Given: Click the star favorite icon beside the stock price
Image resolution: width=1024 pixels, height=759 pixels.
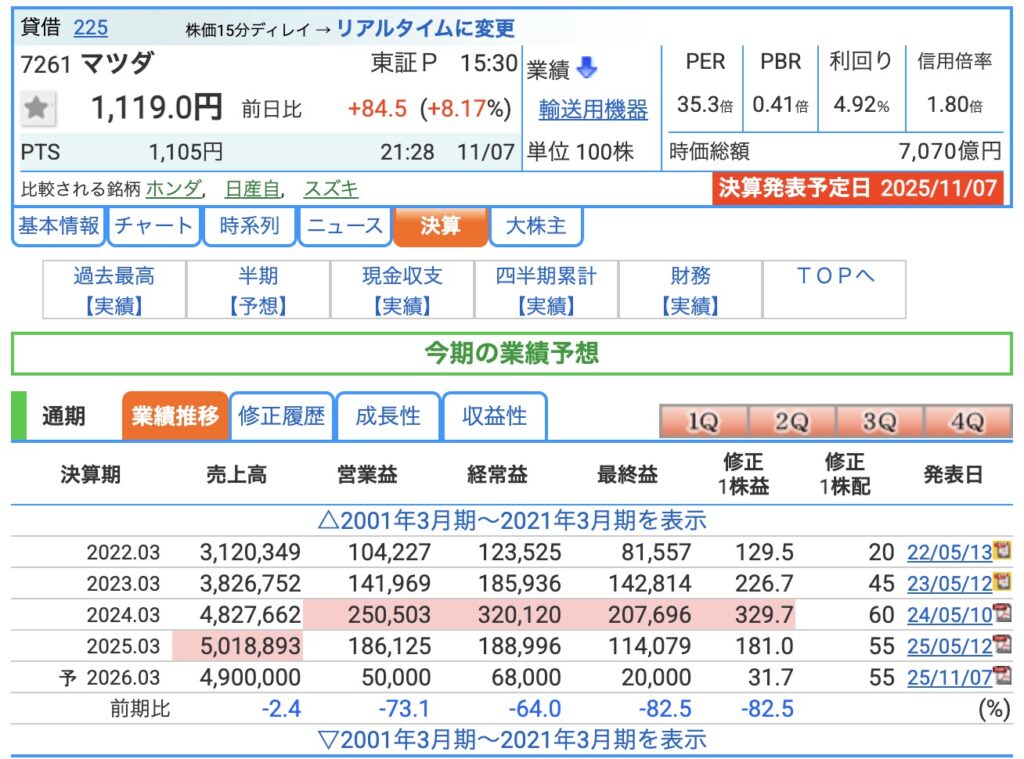Looking at the screenshot, I should coord(37,108).
